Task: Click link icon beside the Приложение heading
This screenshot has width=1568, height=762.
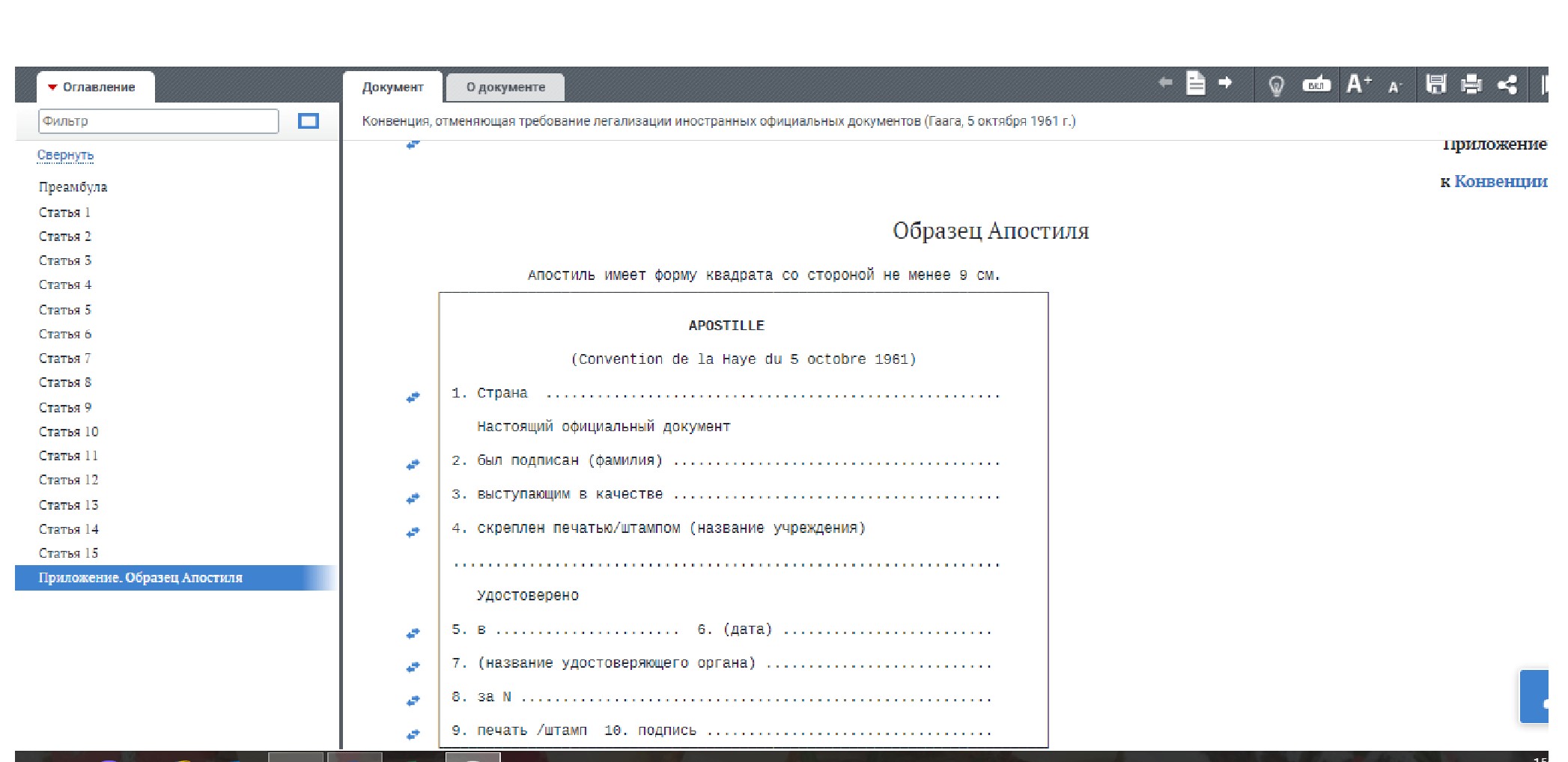Action: click(x=413, y=144)
